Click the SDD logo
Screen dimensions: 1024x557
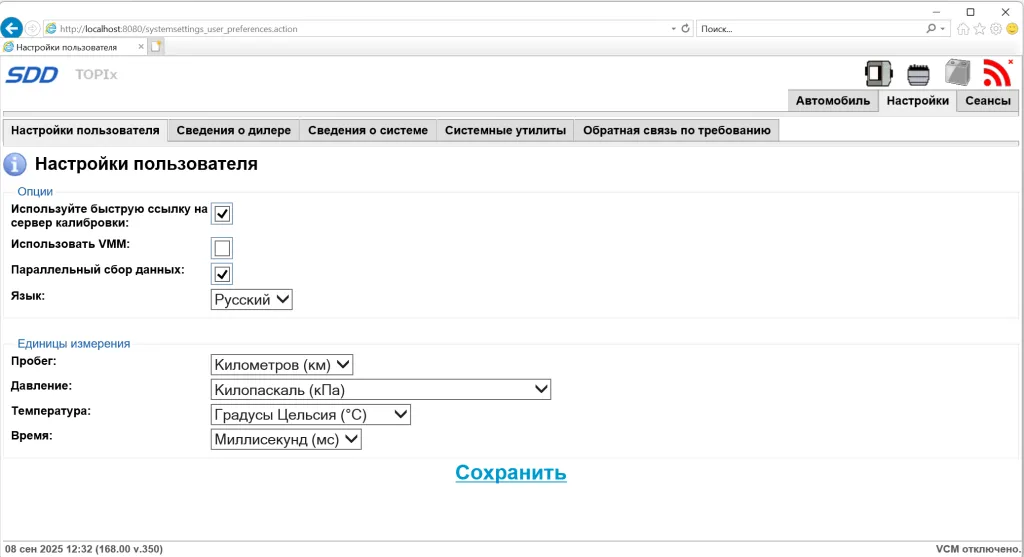32,75
